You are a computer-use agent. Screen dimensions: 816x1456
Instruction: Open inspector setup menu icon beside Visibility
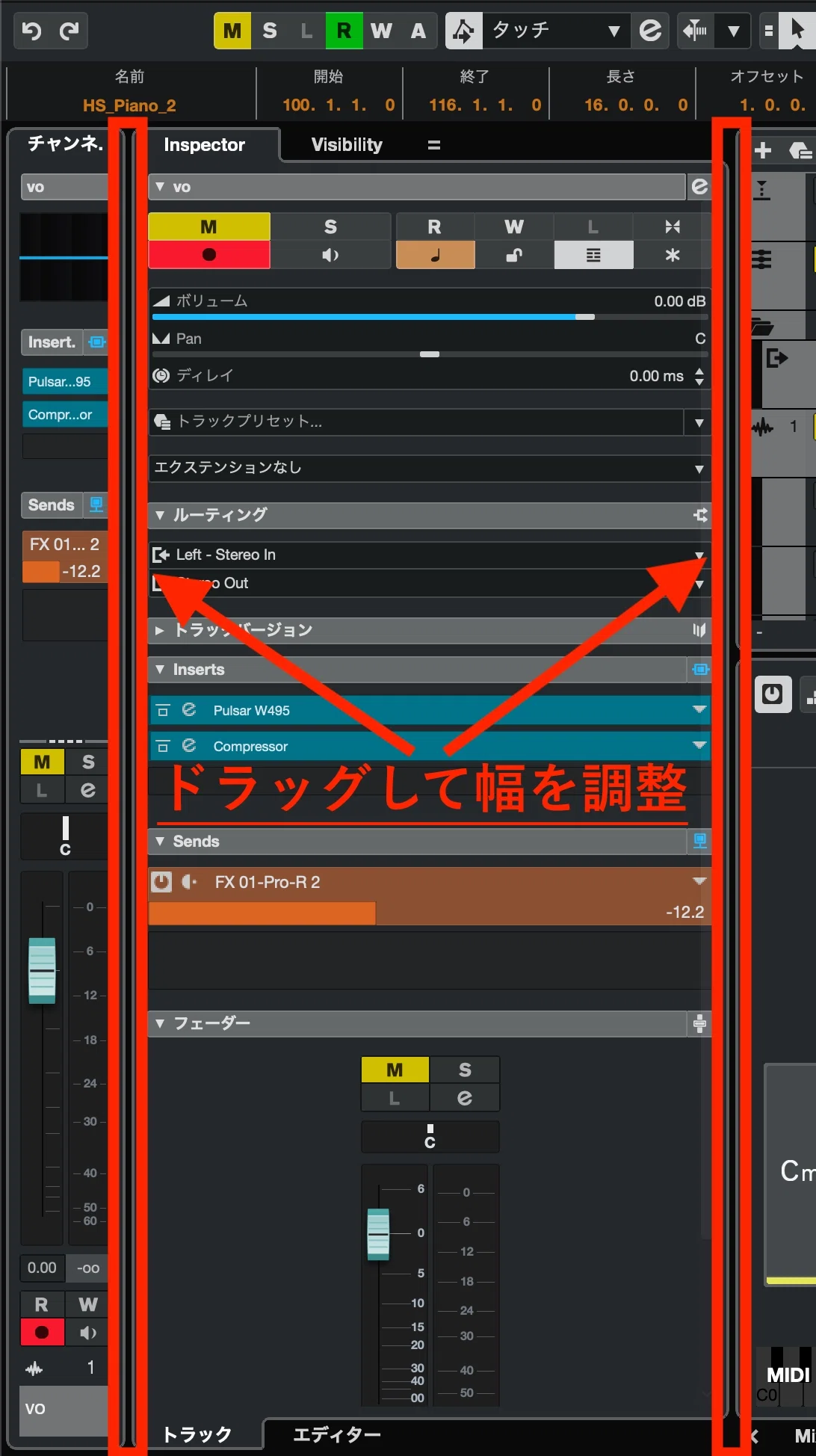coord(434,145)
